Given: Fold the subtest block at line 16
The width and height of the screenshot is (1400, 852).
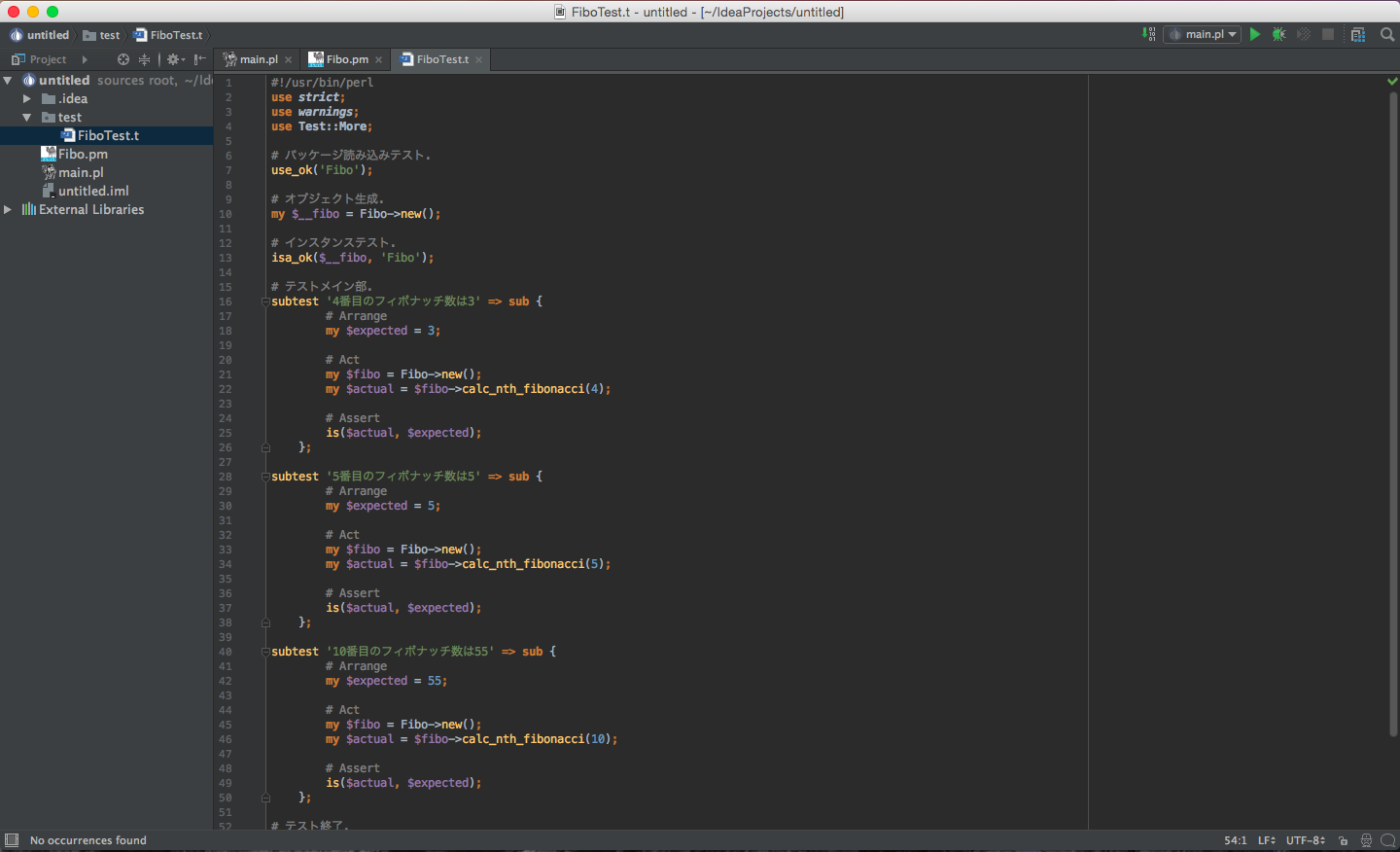Looking at the screenshot, I should pyautogui.click(x=265, y=302).
